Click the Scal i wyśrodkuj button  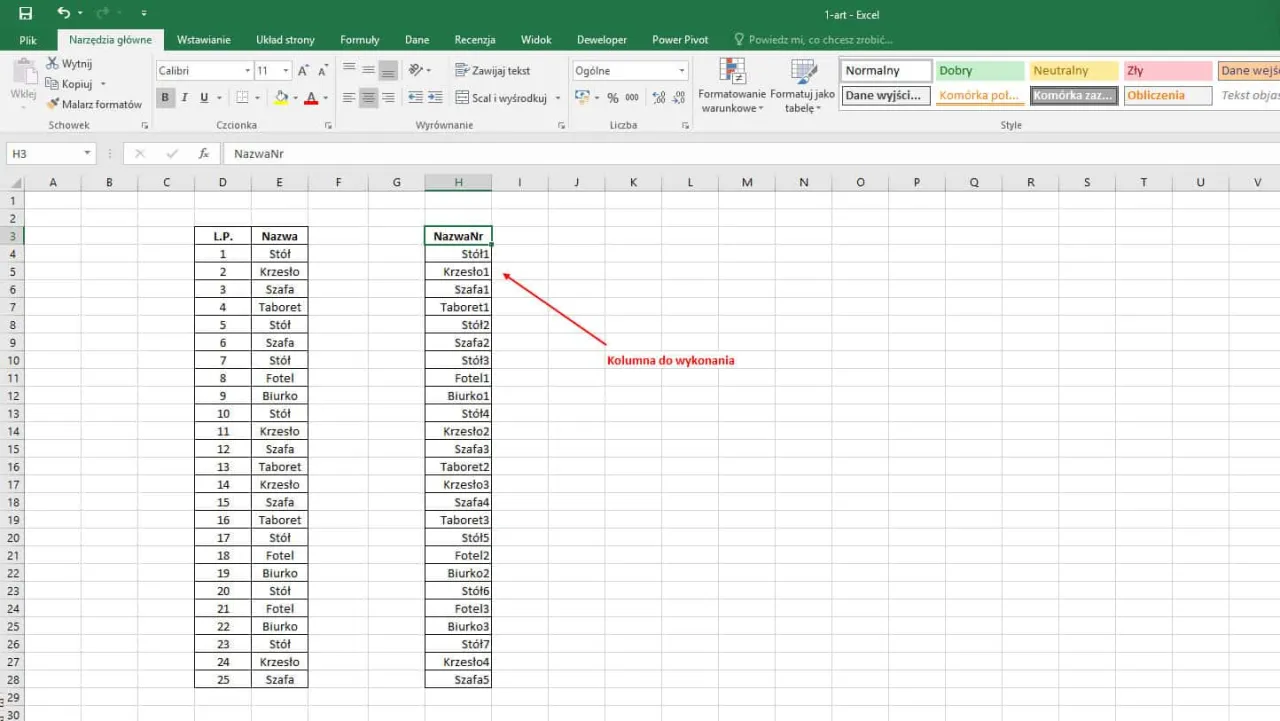(501, 98)
